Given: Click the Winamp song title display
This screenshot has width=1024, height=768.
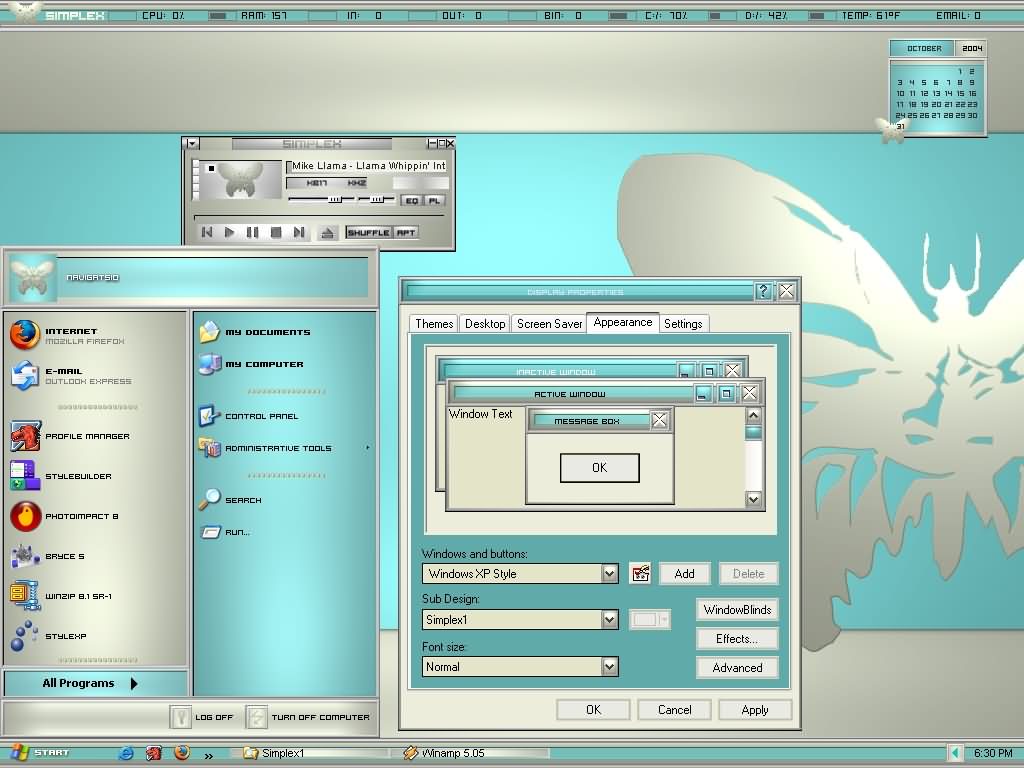Looking at the screenshot, I should [367, 166].
